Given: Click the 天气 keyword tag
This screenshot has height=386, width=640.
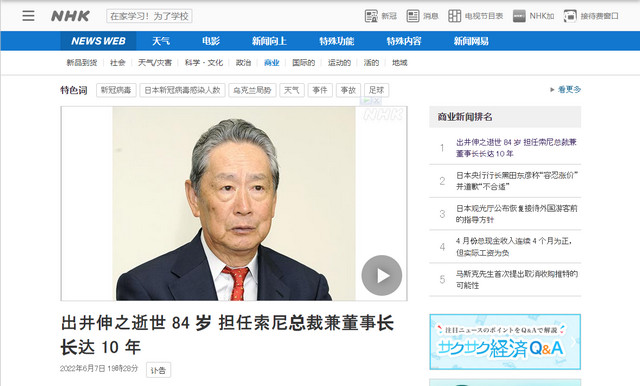Looking at the screenshot, I should point(291,90).
